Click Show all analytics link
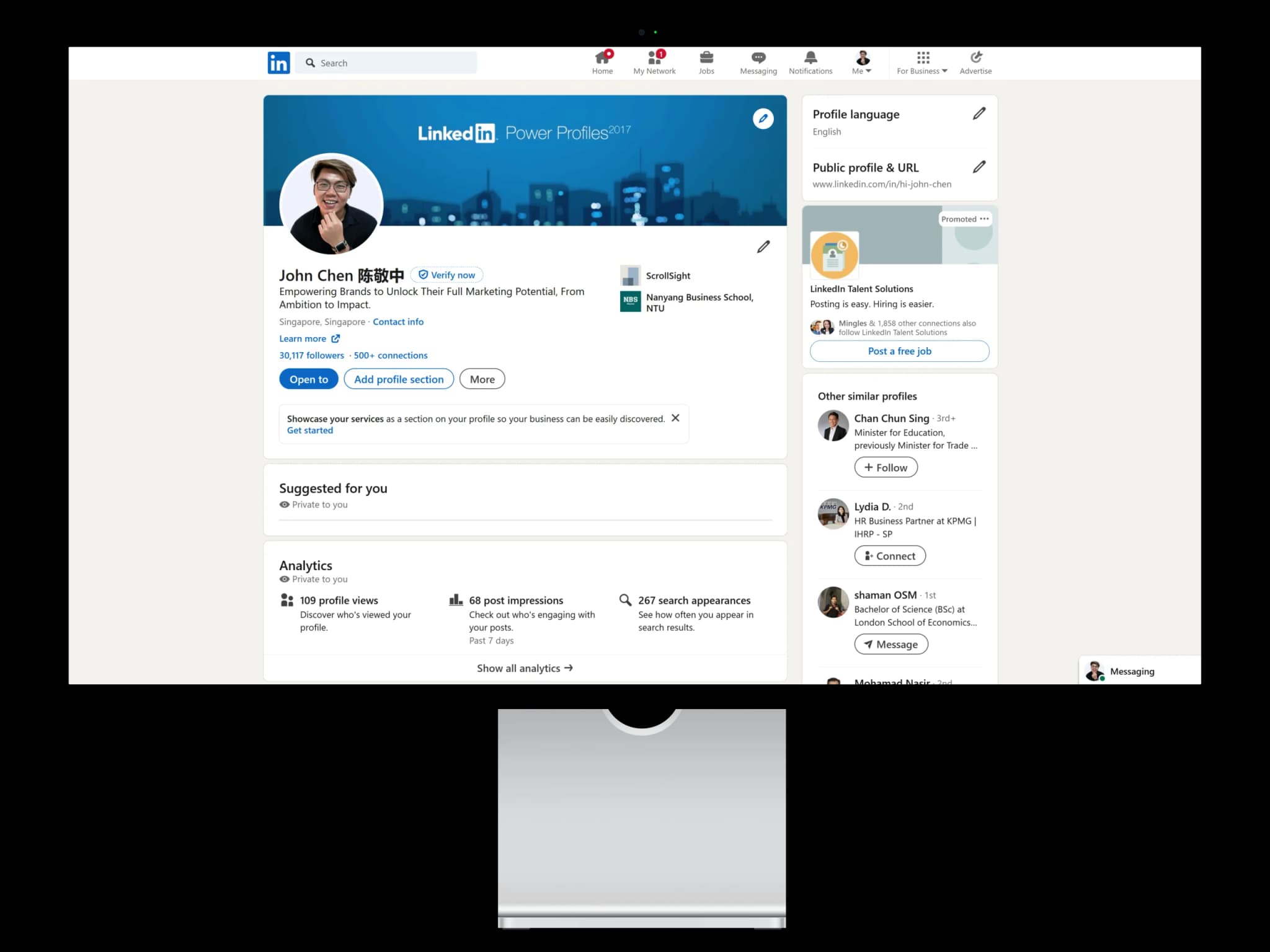The image size is (1270, 952). [524, 668]
